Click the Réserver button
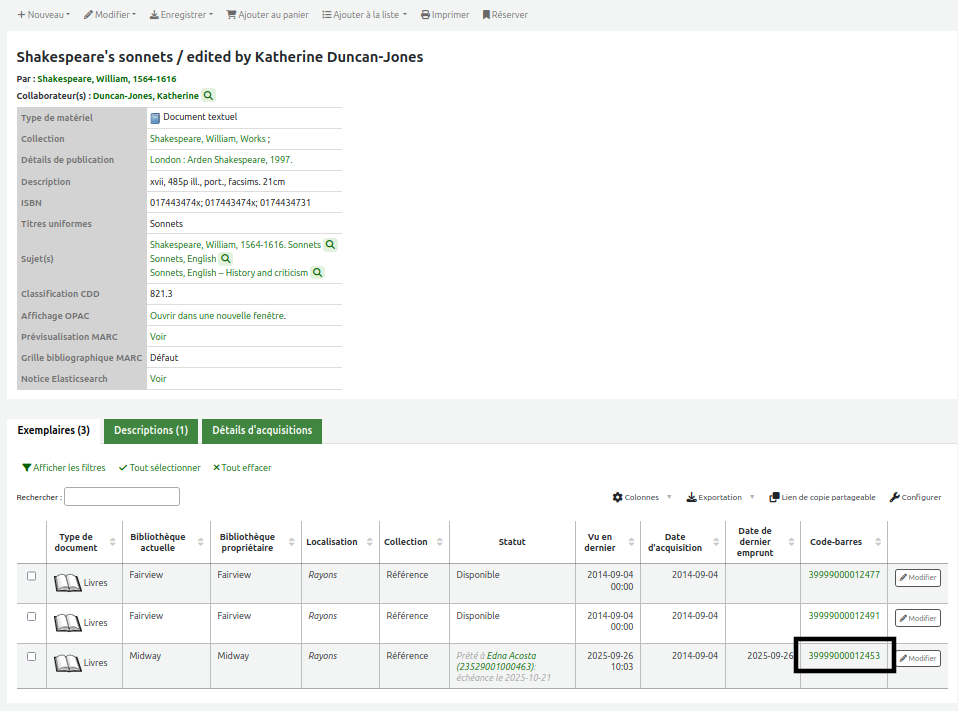Image resolution: width=958 pixels, height=711 pixels. point(505,15)
